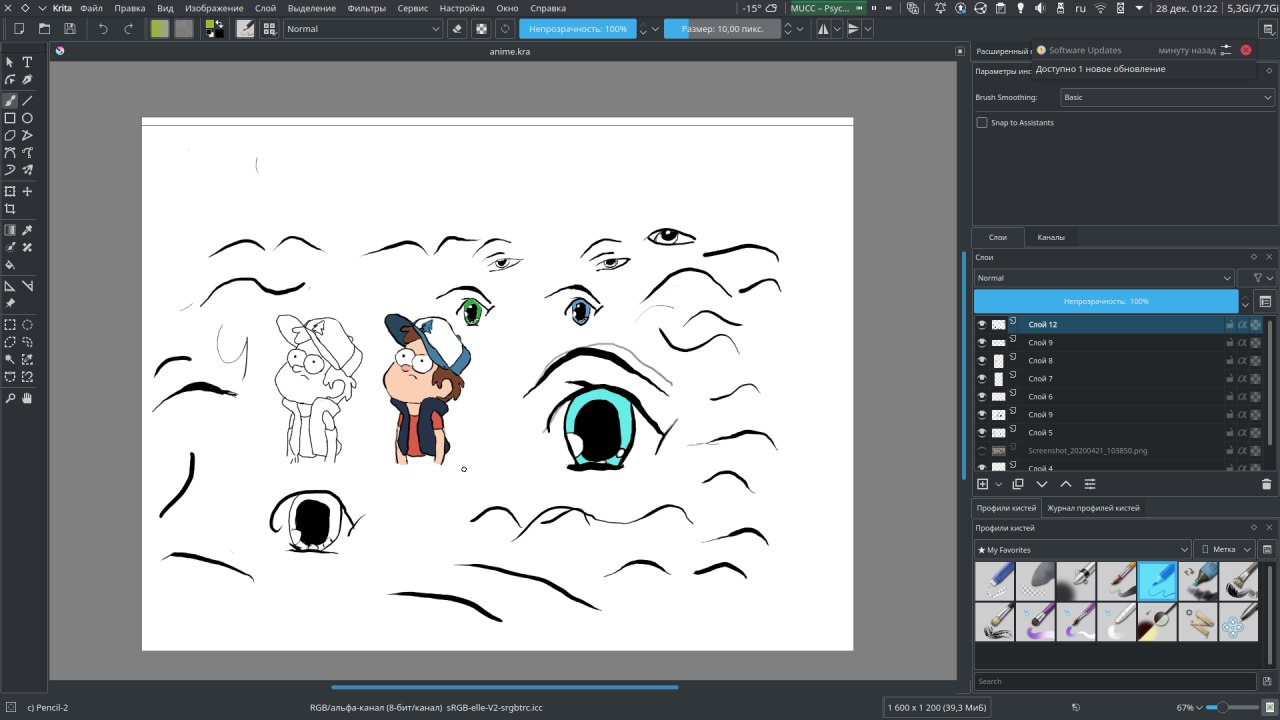This screenshot has width=1280, height=720.
Task: Open the Слой menu
Action: [x=265, y=8]
